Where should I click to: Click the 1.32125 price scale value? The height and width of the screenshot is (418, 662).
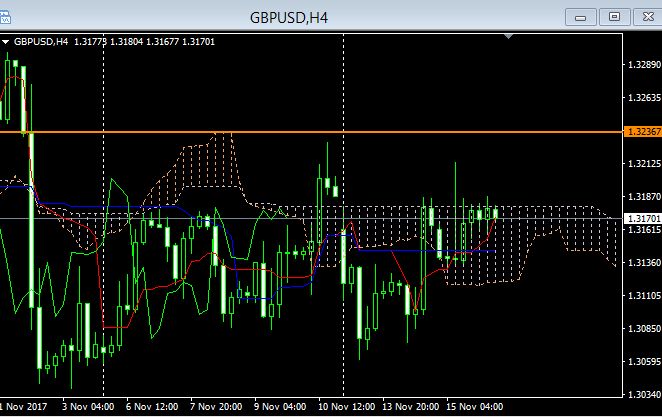pos(644,163)
